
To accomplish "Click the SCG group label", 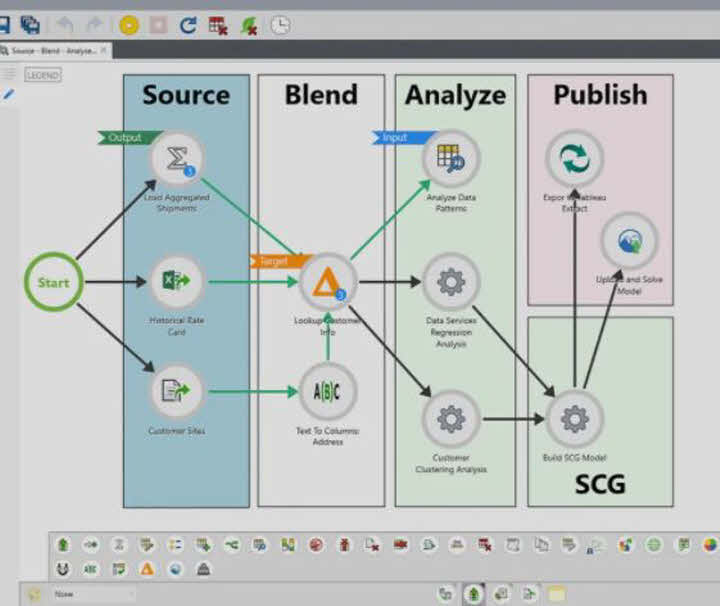I will click(x=600, y=484).
